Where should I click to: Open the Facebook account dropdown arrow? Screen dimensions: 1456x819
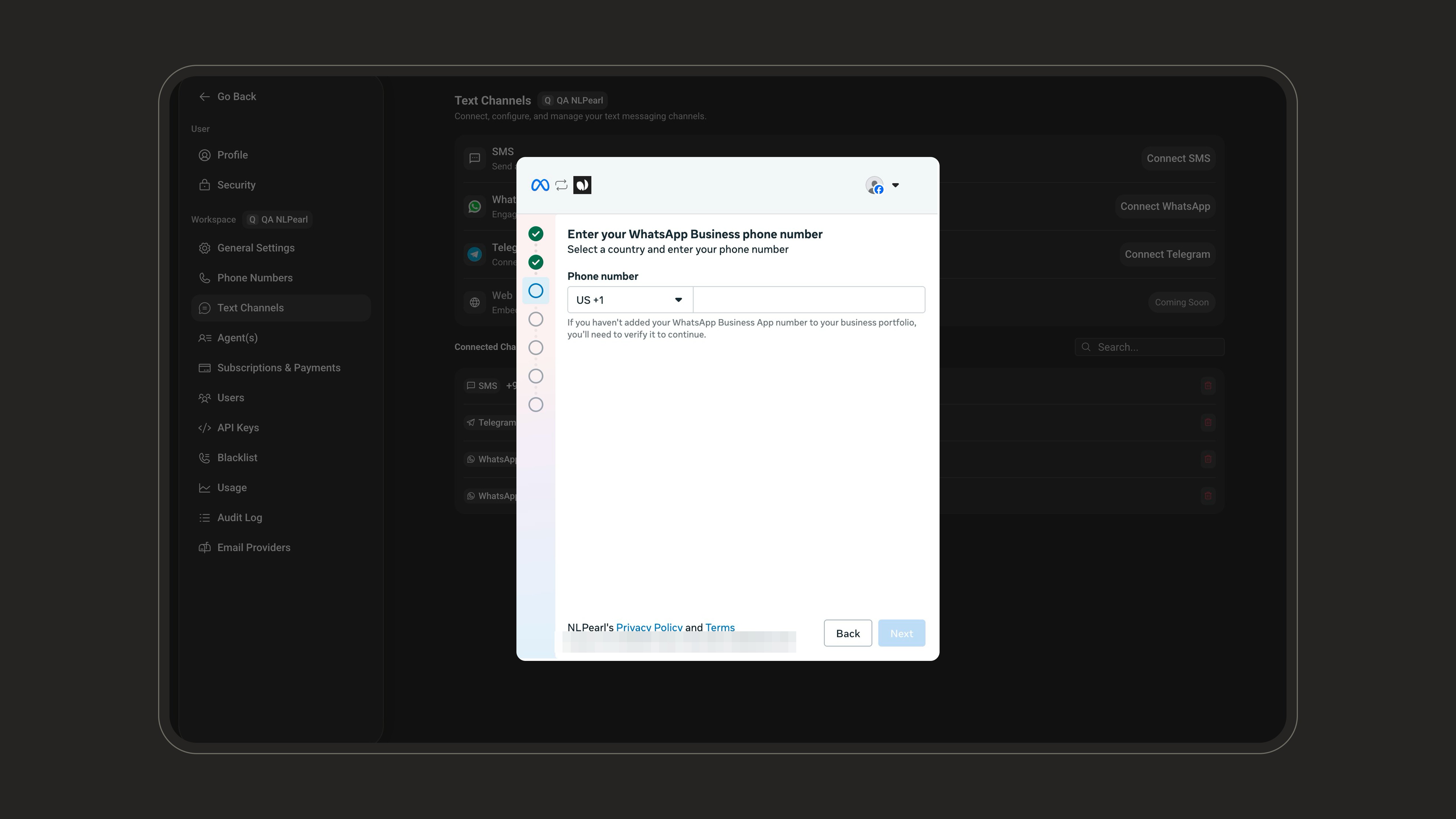tap(895, 185)
